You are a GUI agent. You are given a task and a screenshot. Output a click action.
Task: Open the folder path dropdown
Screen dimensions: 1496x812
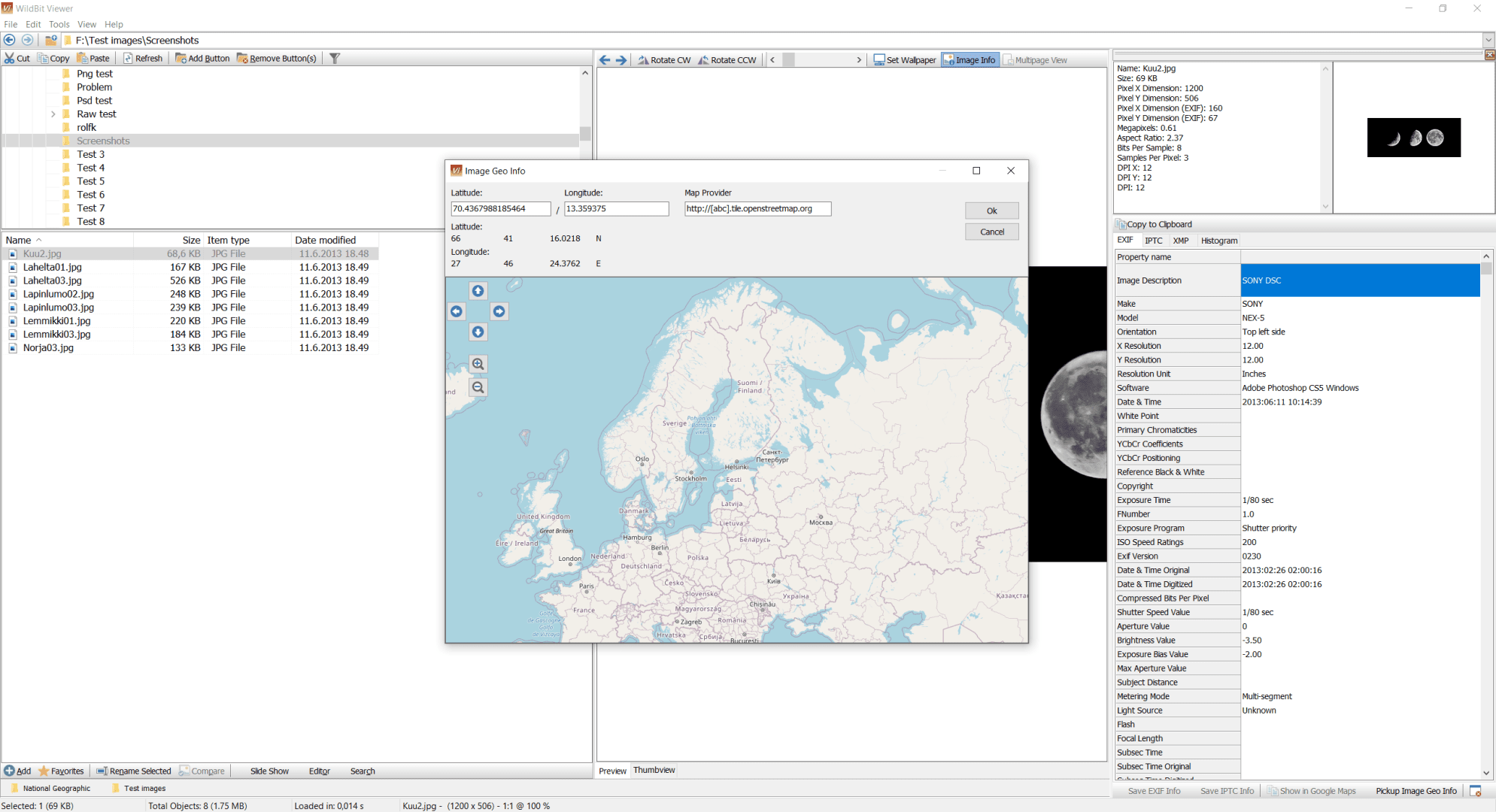[x=1488, y=40]
